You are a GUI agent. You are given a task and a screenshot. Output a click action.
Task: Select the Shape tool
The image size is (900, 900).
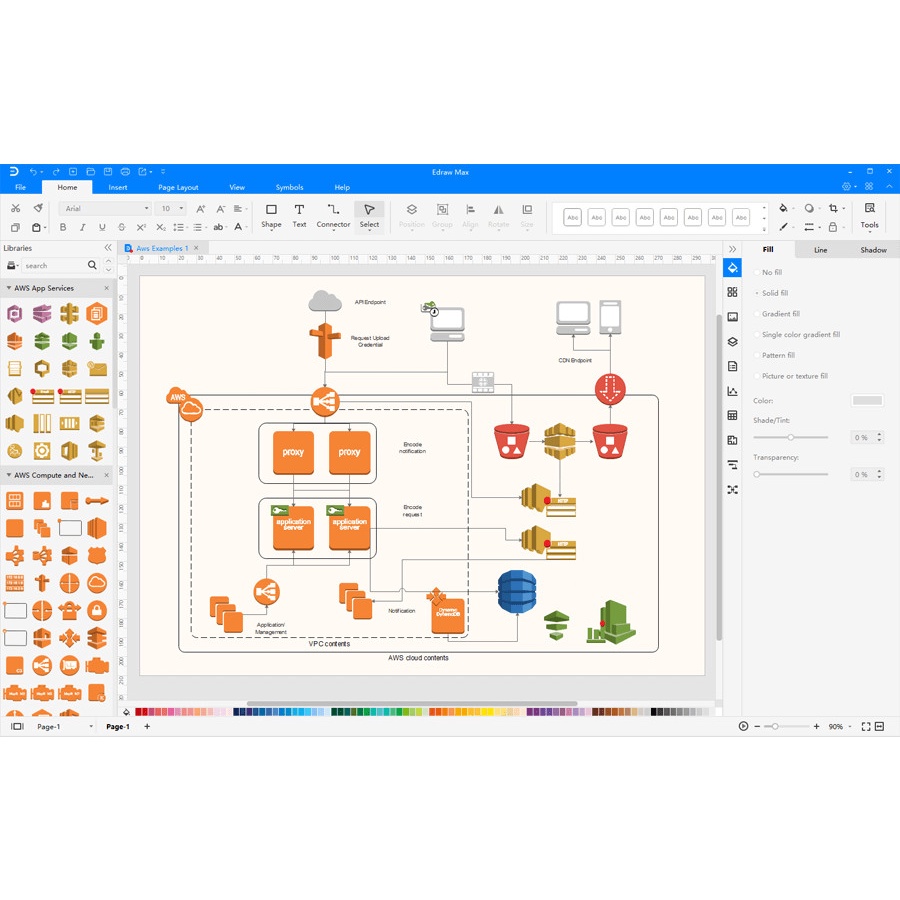coord(271,216)
